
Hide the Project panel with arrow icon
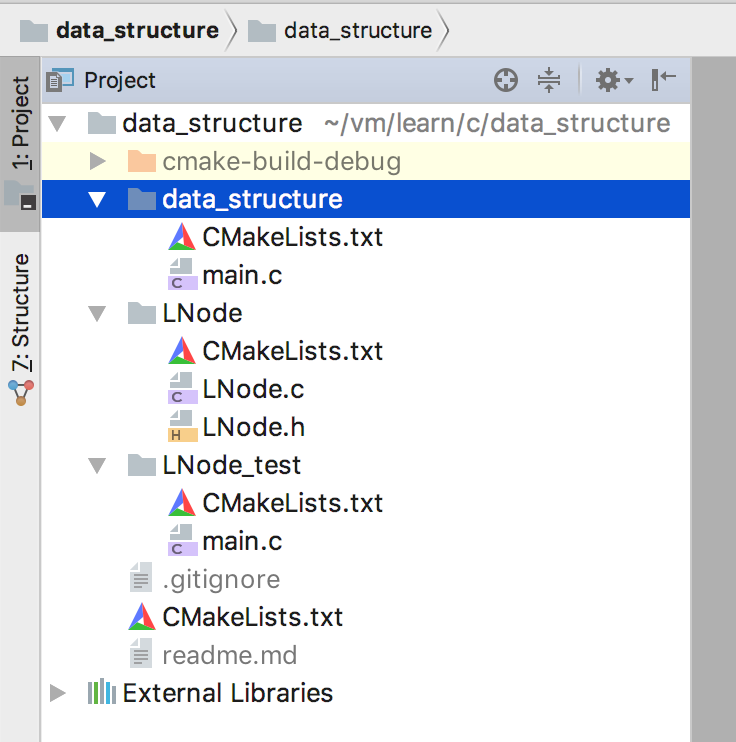click(x=663, y=80)
